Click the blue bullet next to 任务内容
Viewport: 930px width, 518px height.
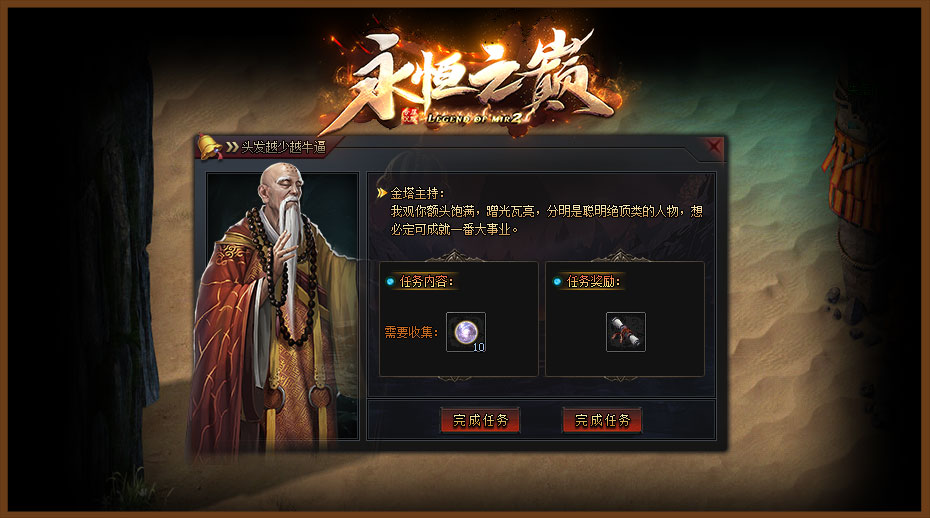pos(390,281)
